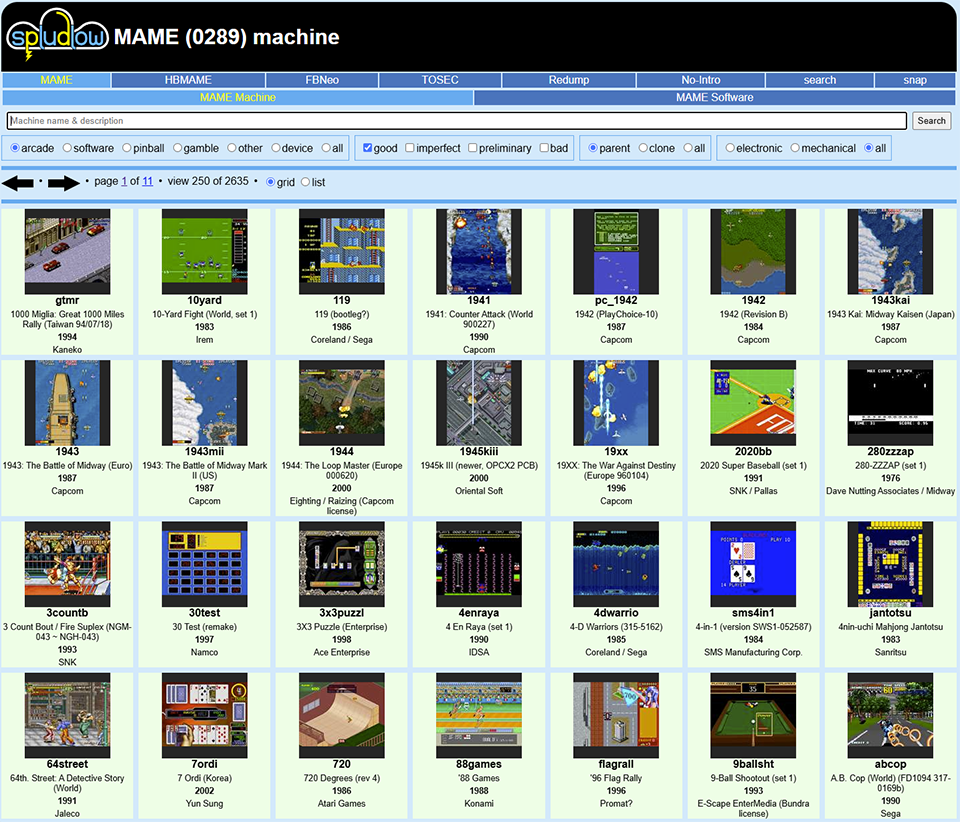Click the 1943 machine name text

click(67, 451)
